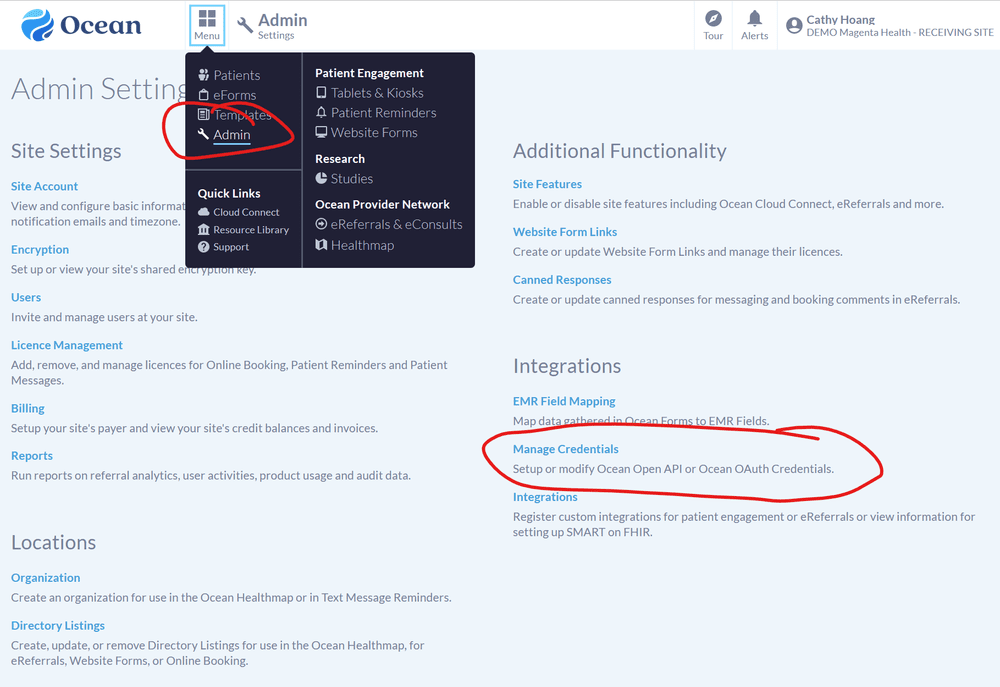Select Admin from the open menu

tap(231, 134)
